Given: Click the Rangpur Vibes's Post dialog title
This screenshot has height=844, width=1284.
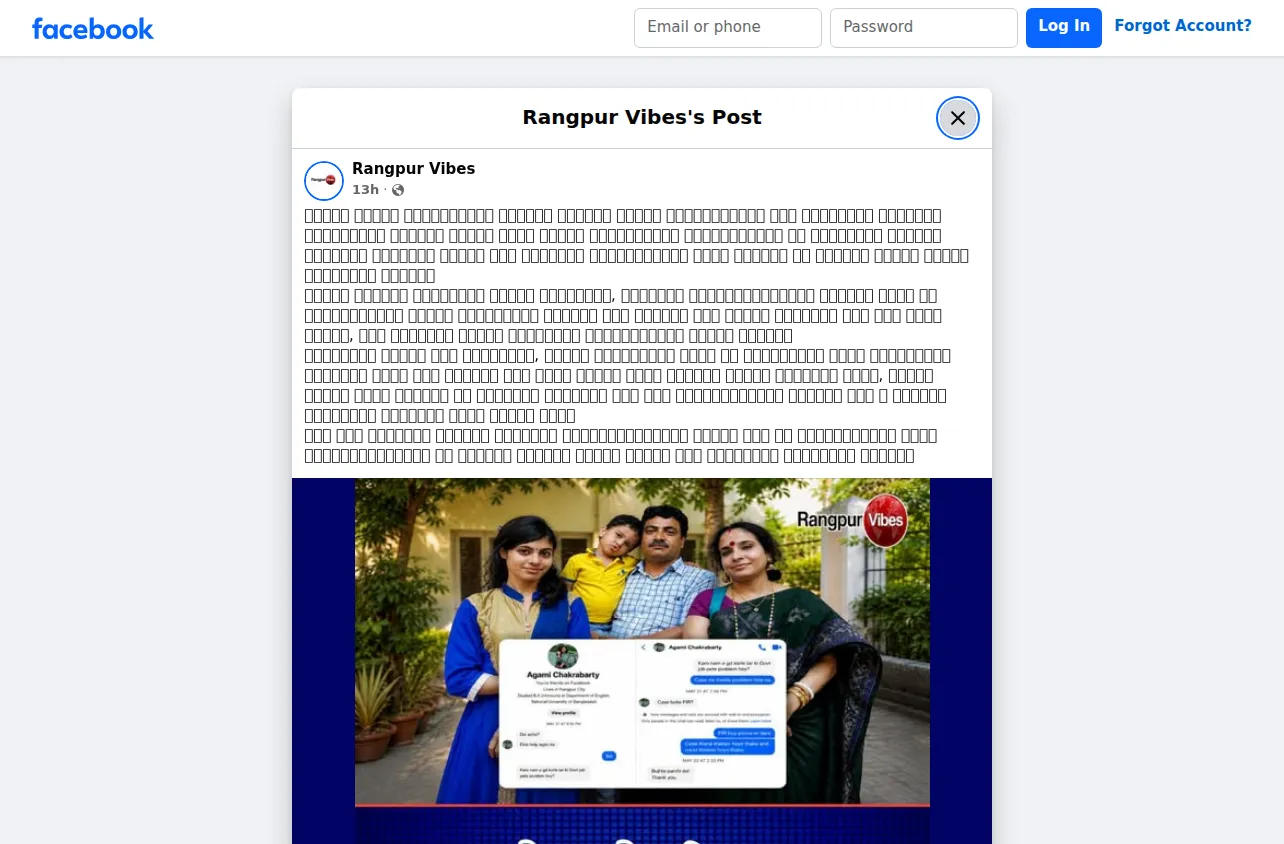Looking at the screenshot, I should [x=642, y=117].
